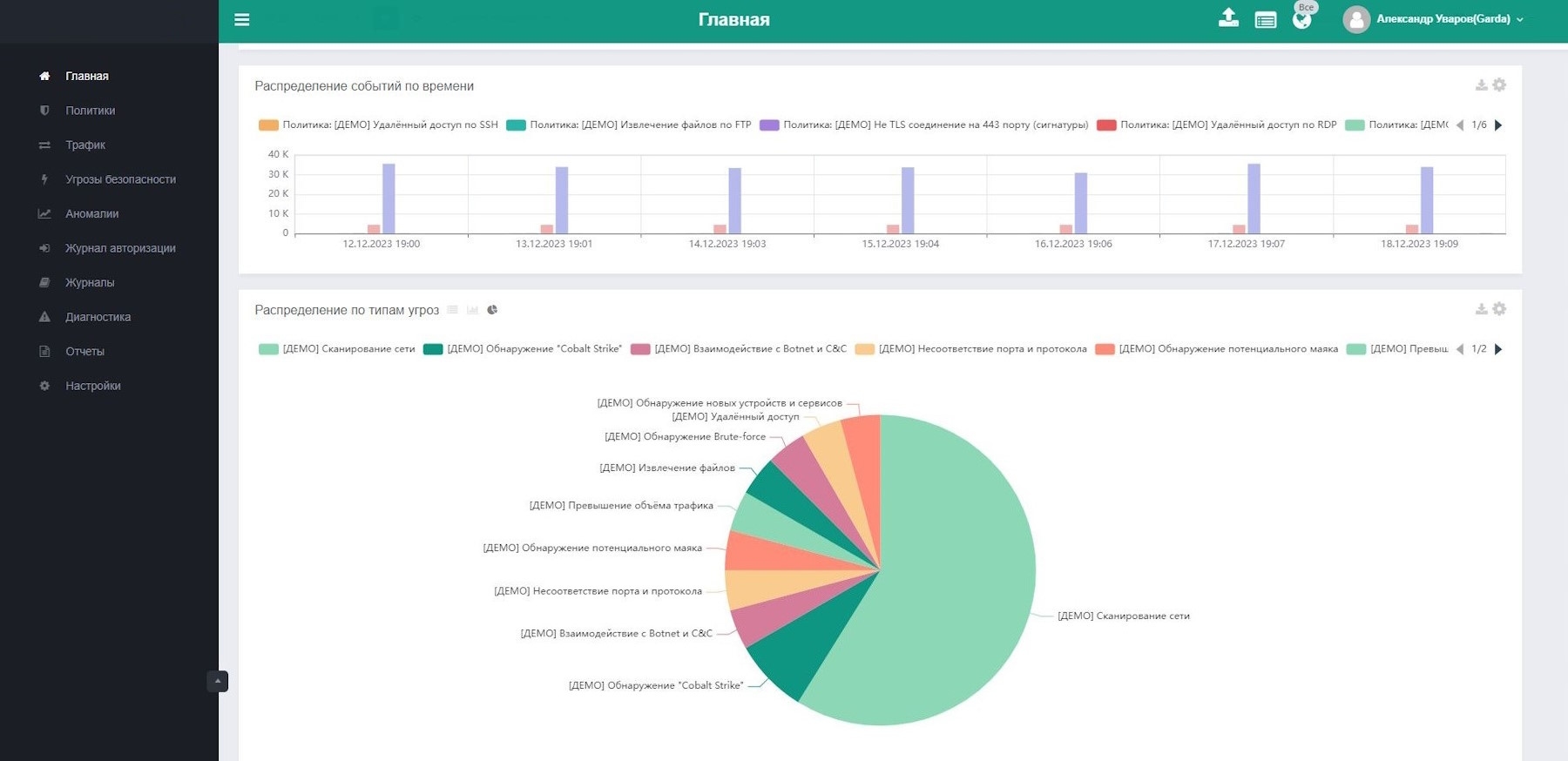Screen dimensions: 1568x761
Task: Toggle 'Не TLS соединение на 443 порту' legend
Action: (923, 125)
